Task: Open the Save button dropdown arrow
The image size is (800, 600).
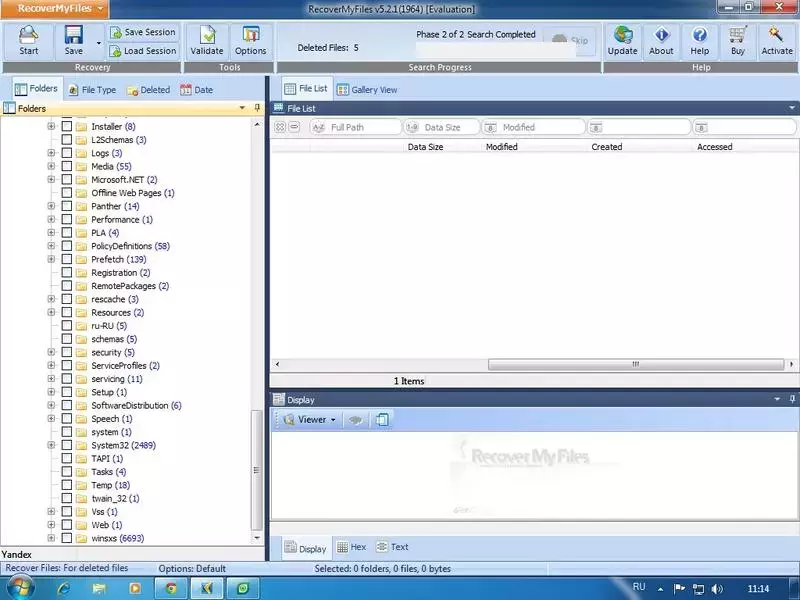Action: 98,43
